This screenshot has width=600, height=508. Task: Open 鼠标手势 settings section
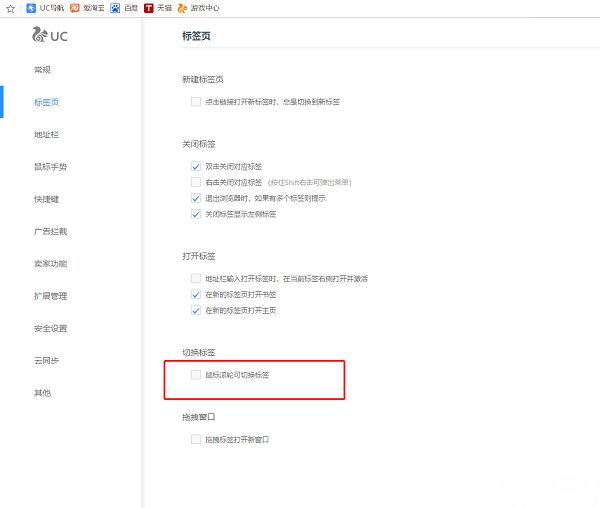click(x=51, y=167)
